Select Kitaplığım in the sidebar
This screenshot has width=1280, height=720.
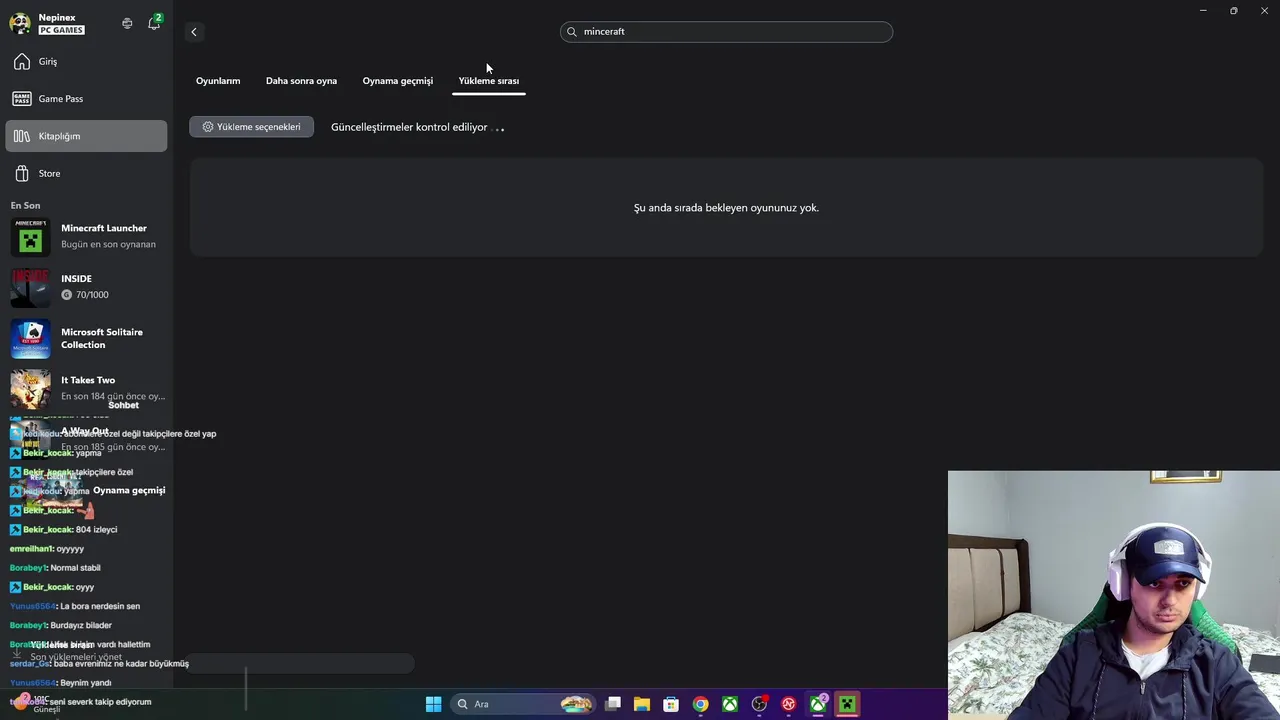tap(86, 136)
